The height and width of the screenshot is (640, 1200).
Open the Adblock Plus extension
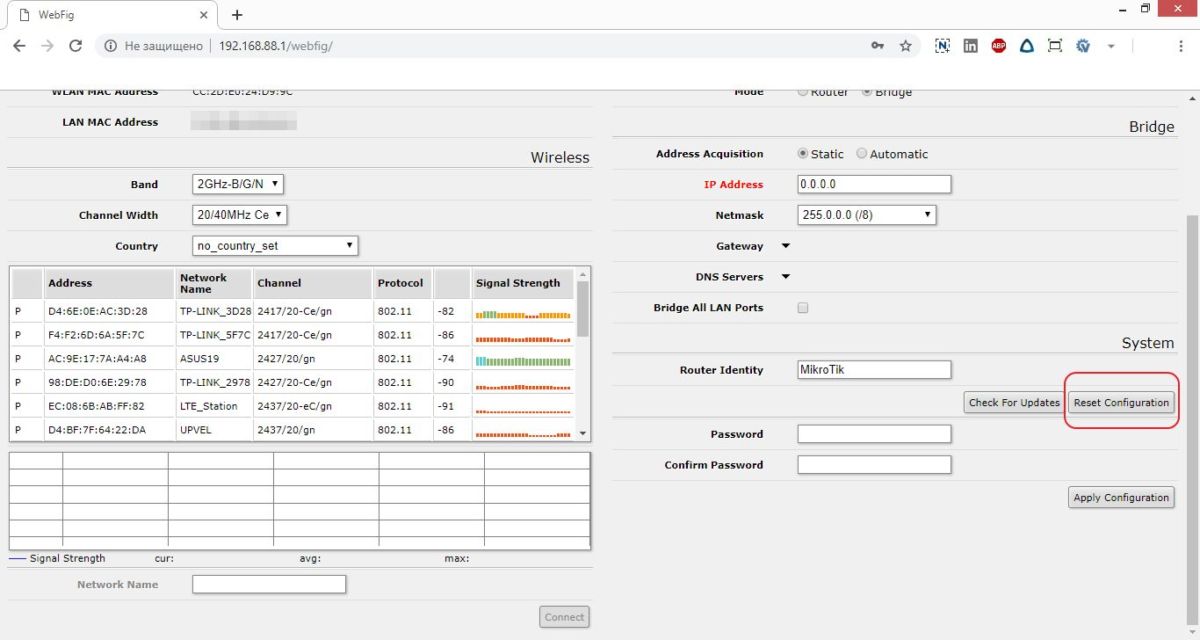point(998,46)
